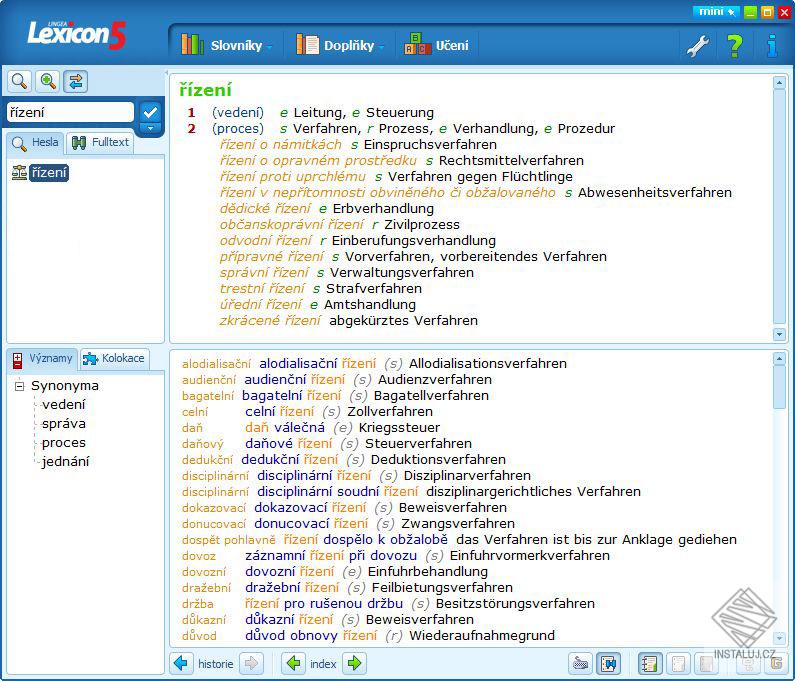
Task: Click the magnifier search icon
Action: click(x=19, y=81)
